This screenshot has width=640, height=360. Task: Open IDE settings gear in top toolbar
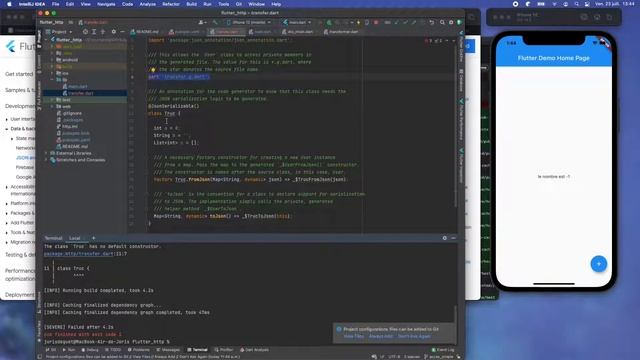[x=451, y=22]
